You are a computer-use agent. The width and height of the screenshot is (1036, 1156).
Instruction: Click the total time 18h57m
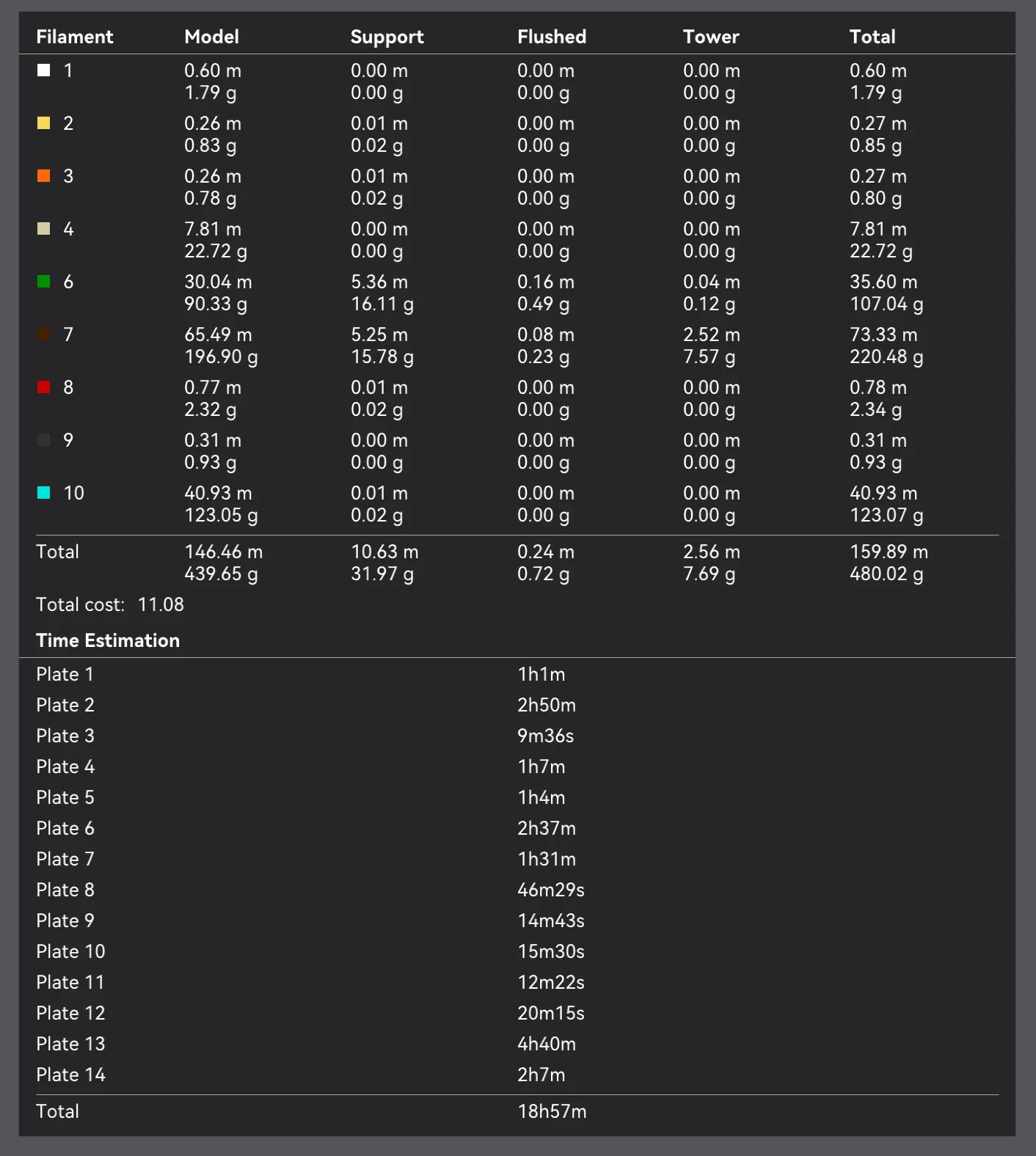click(552, 1111)
